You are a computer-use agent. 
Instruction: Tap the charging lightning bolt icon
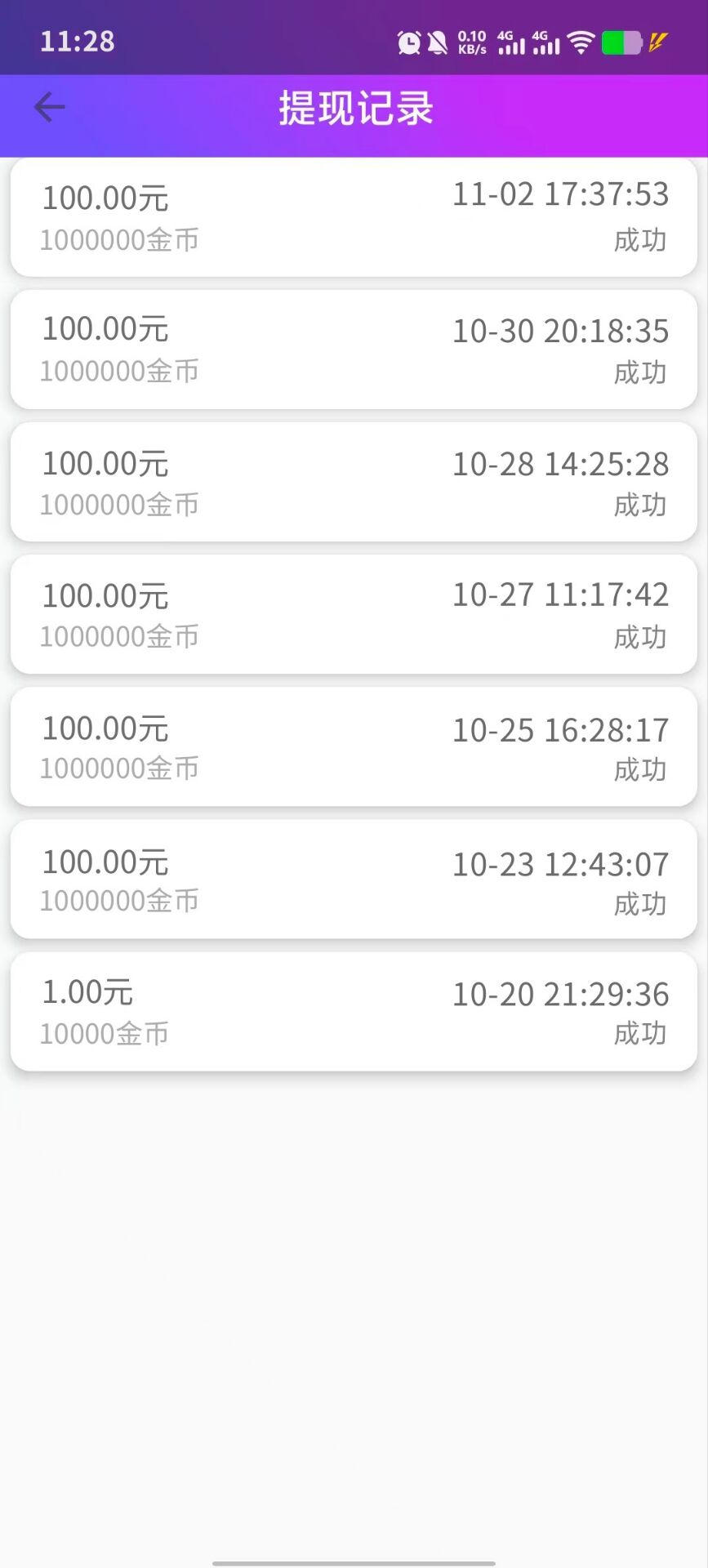(x=658, y=42)
